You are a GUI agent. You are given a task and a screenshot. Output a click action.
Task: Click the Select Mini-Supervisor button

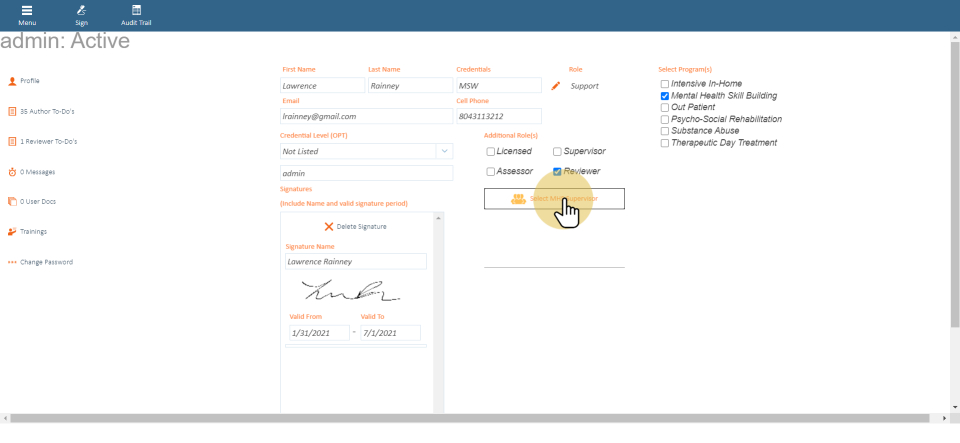554,199
